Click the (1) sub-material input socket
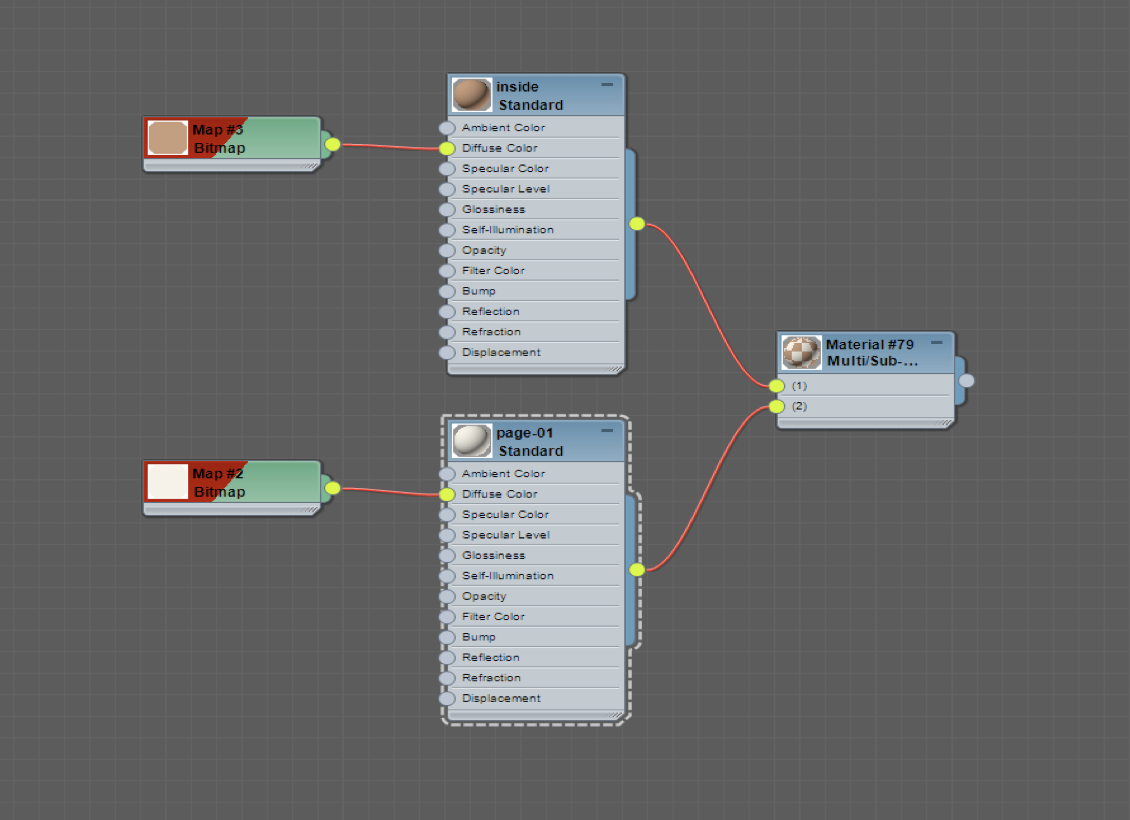 tap(776, 386)
